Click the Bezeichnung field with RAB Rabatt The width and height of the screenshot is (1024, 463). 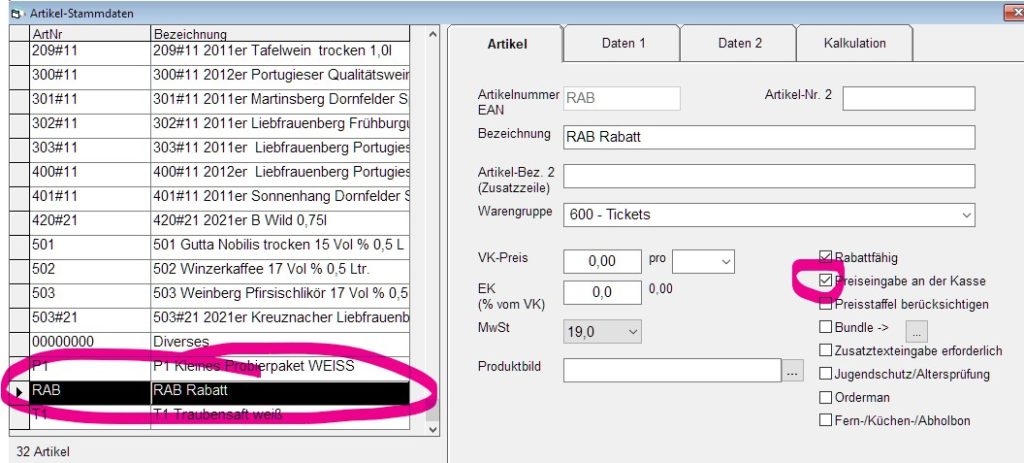(x=768, y=137)
